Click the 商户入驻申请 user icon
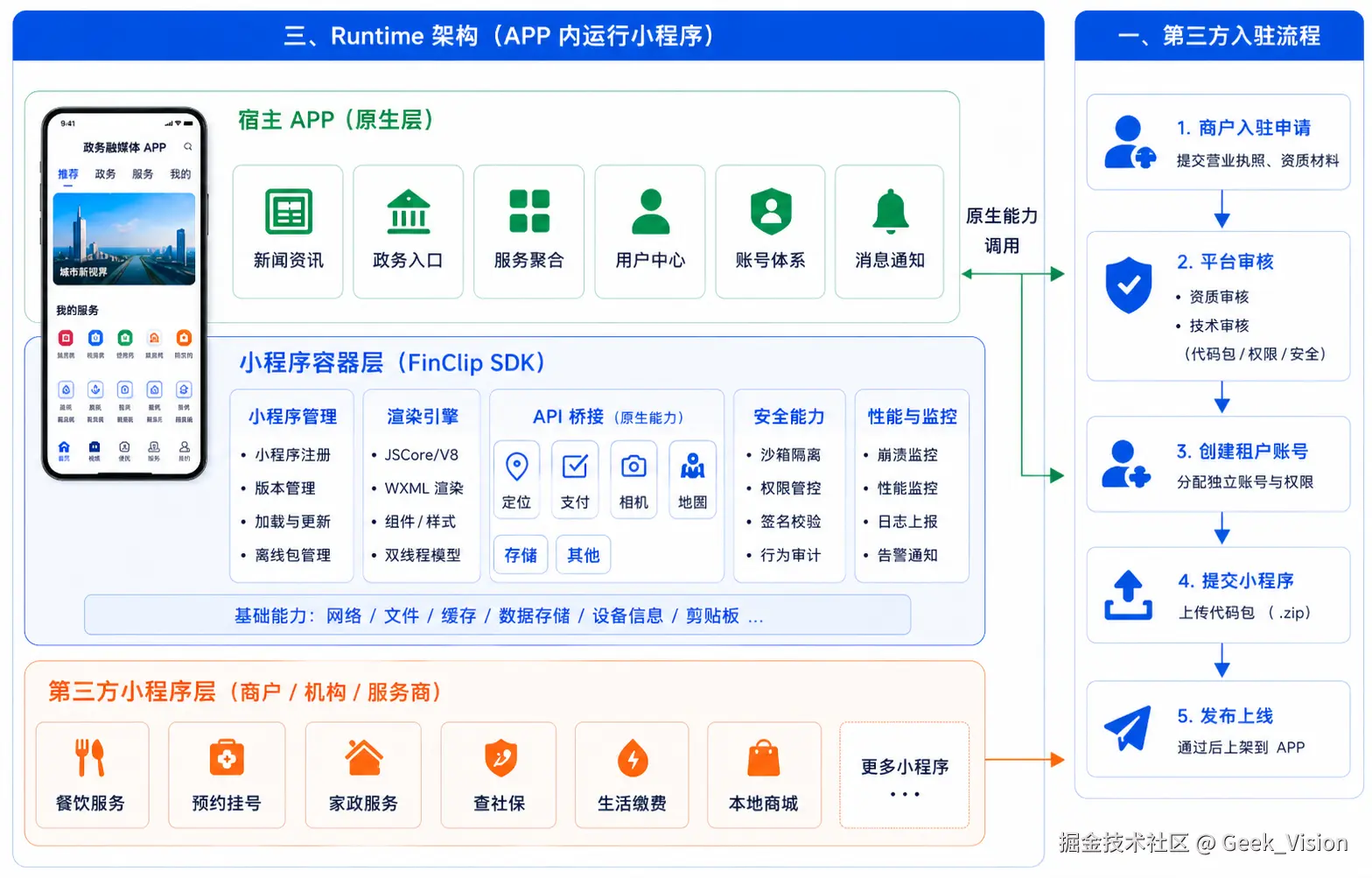This screenshot has height=878, width=1372. click(1130, 142)
